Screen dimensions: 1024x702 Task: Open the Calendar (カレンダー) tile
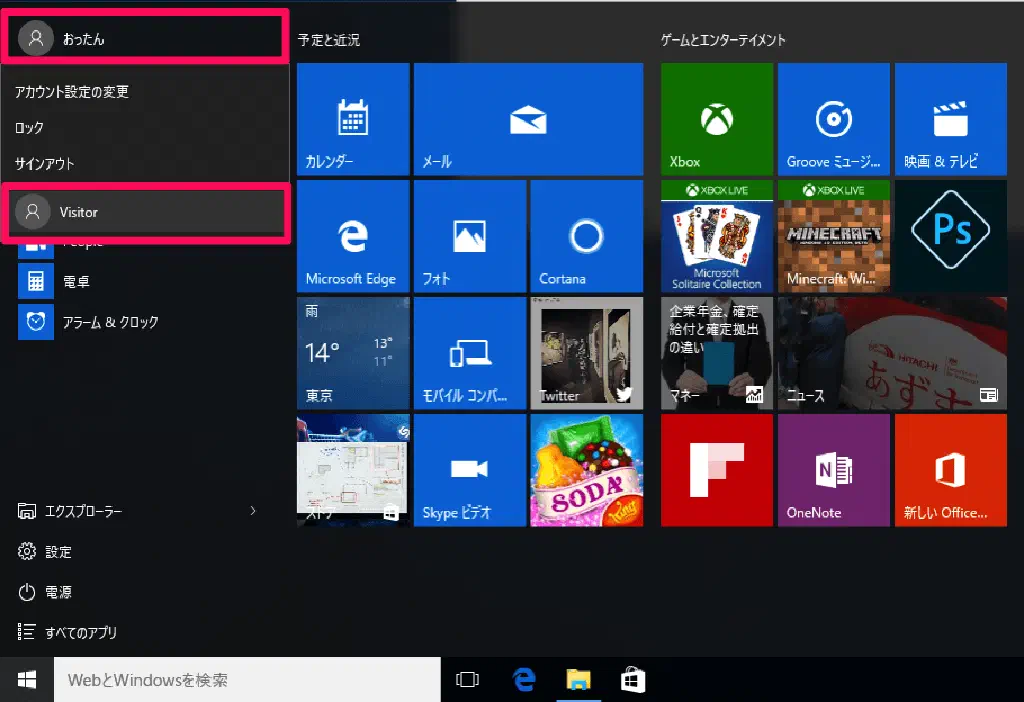click(353, 119)
